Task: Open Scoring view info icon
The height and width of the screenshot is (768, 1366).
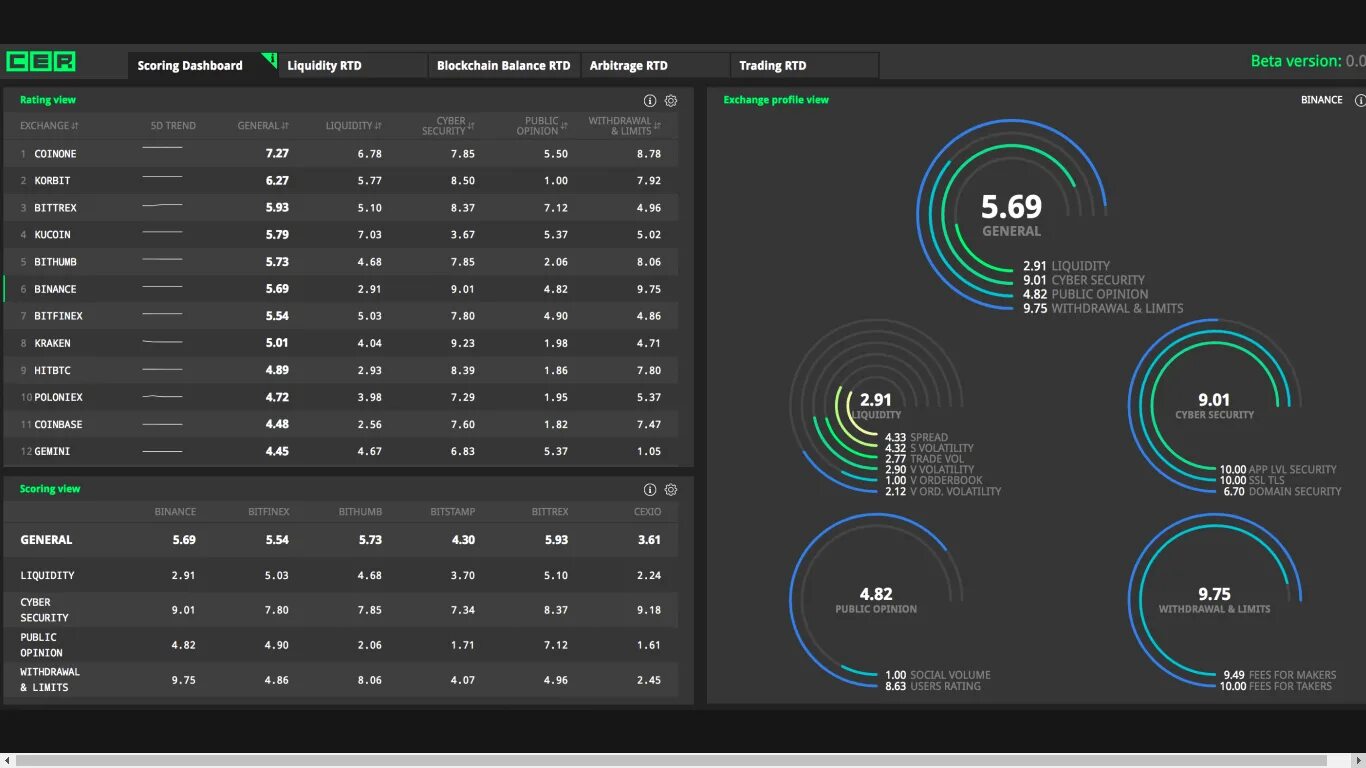Action: [650, 490]
